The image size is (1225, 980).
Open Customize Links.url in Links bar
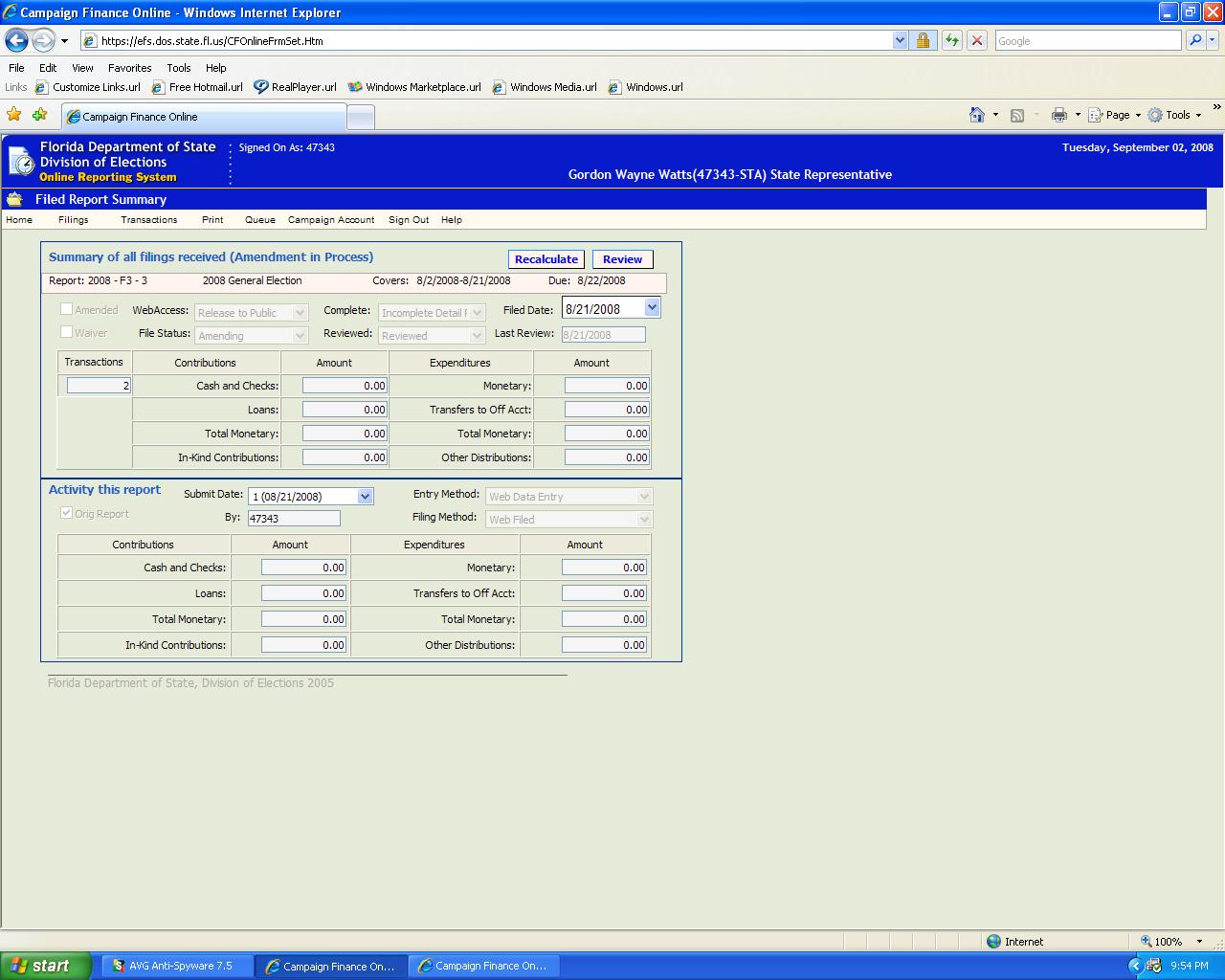87,87
